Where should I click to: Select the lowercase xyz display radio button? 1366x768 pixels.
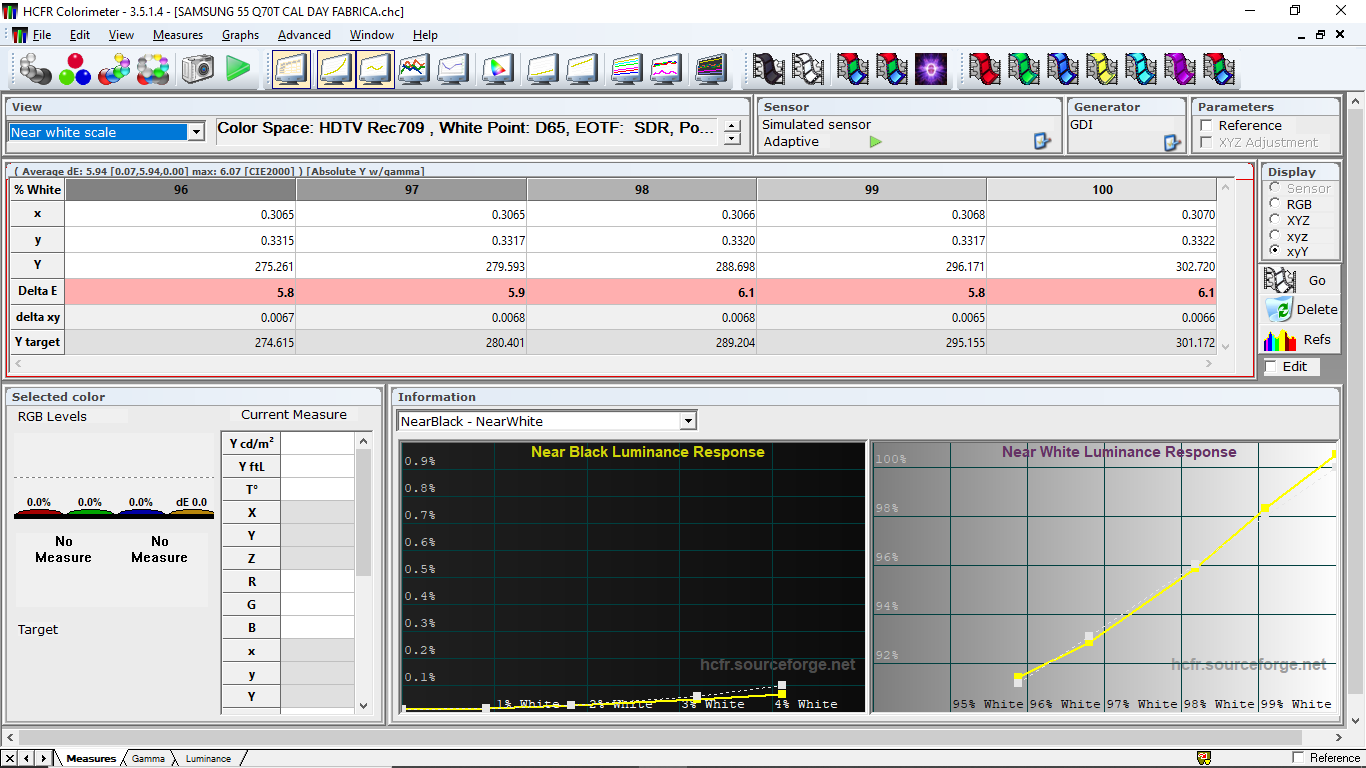coord(1274,236)
